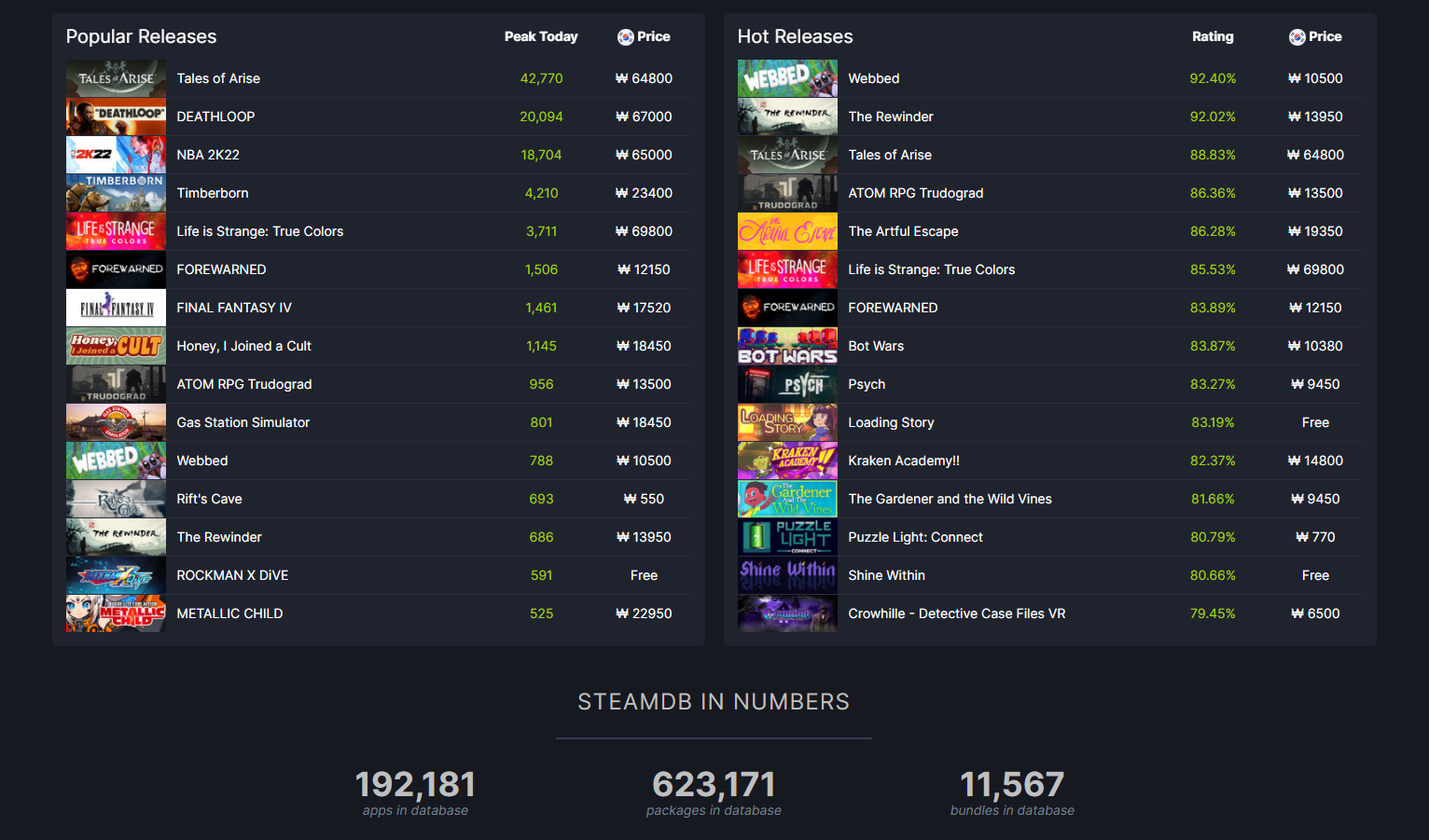This screenshot has height=840, width=1429.
Task: Click the ₩ 67000 price for DEATHLOOP
Action: 645,117
